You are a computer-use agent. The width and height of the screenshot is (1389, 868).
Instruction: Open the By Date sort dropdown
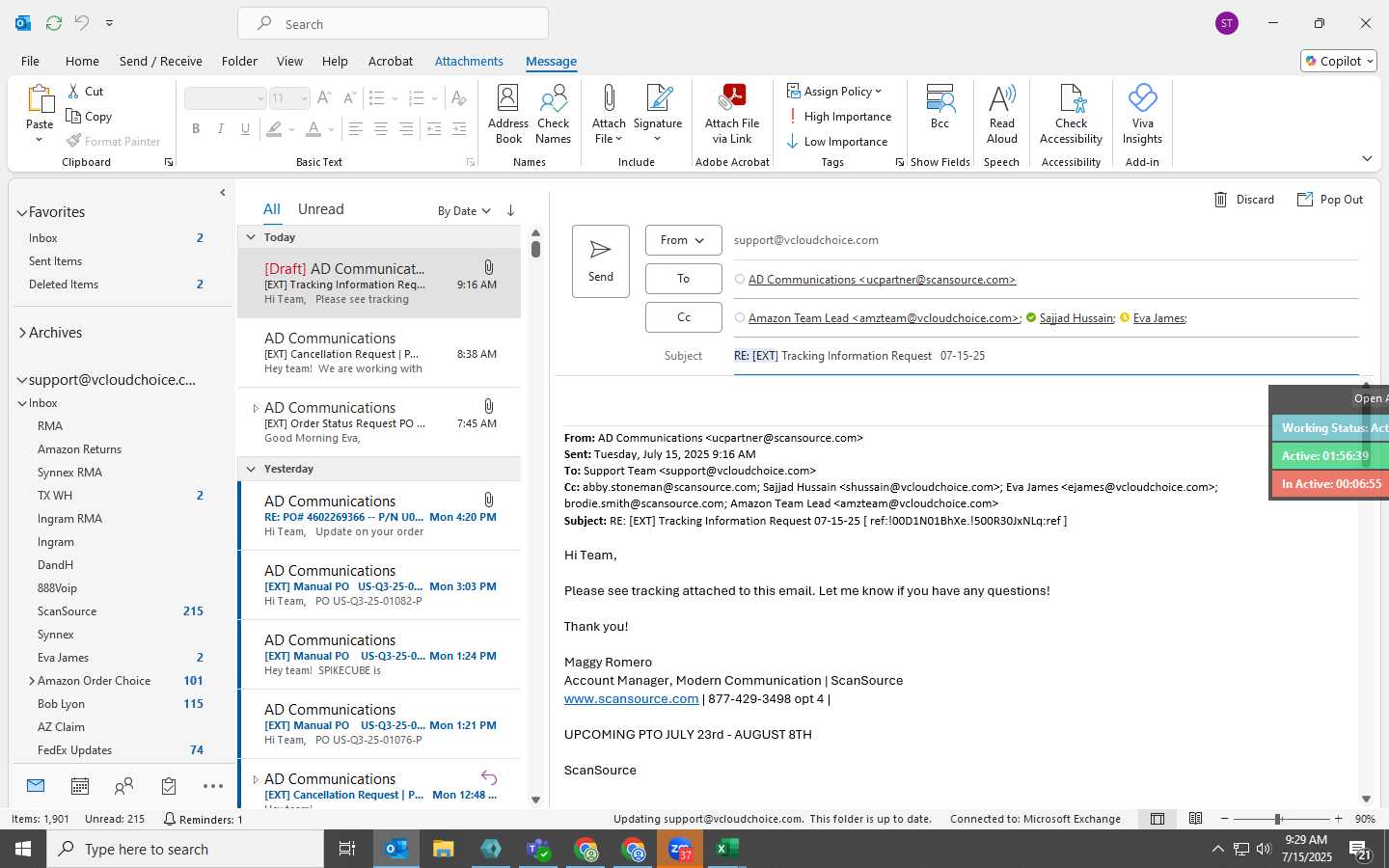coord(464,211)
